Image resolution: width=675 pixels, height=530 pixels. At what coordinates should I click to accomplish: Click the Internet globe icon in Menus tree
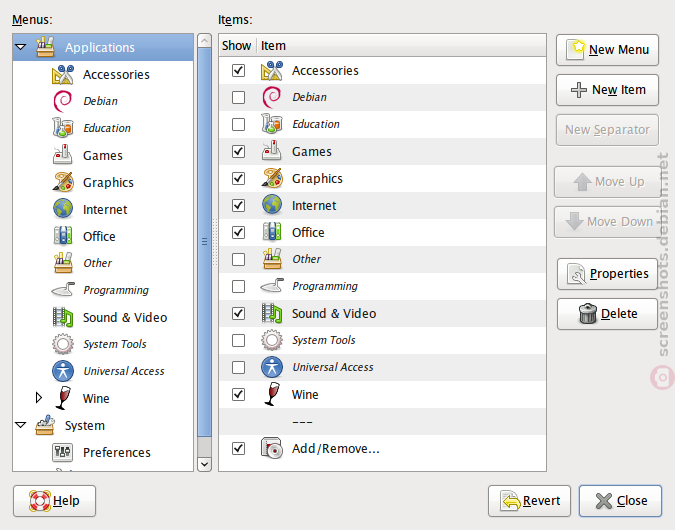pyautogui.click(x=63, y=209)
